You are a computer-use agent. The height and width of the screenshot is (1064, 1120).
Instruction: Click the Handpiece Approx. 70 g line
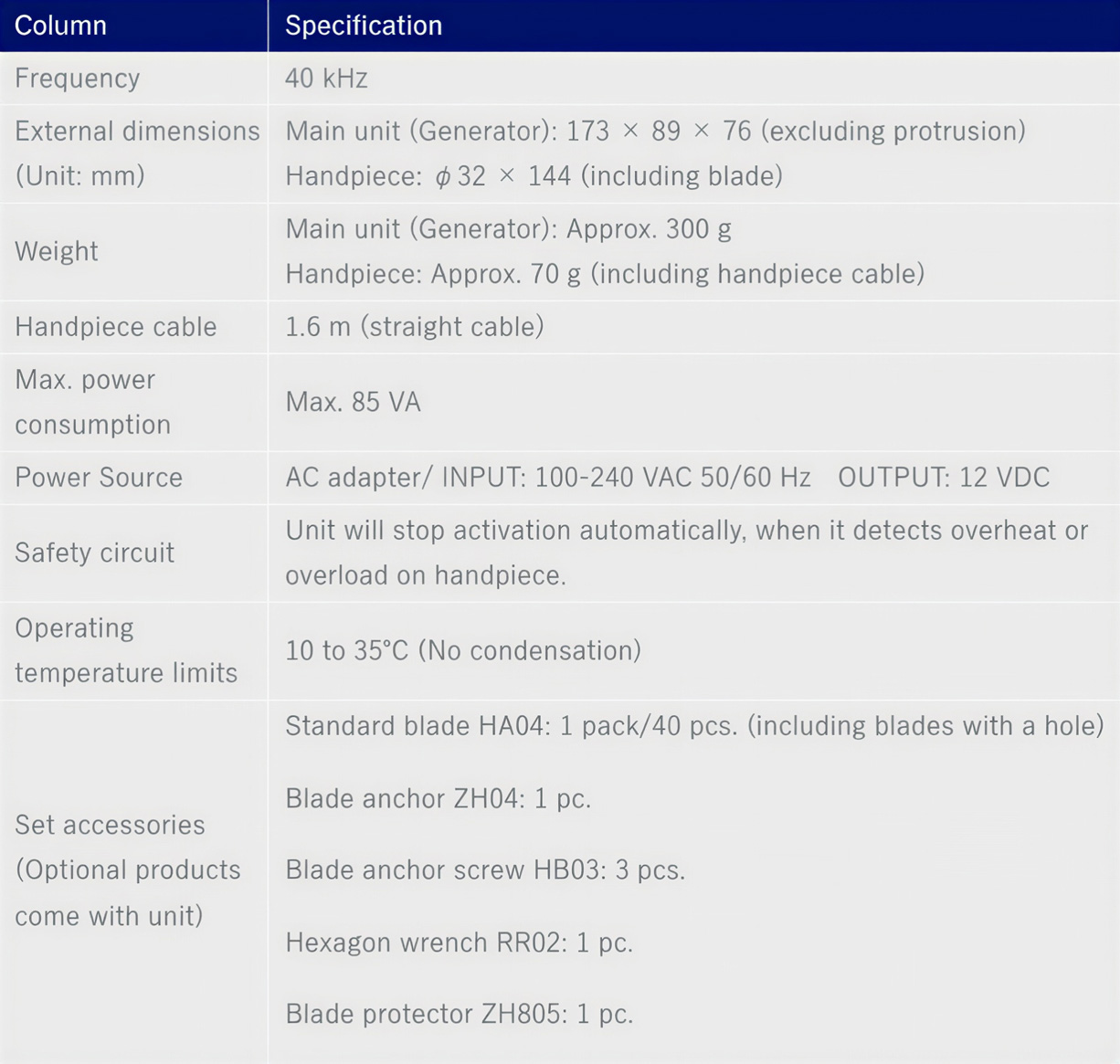tap(605, 274)
